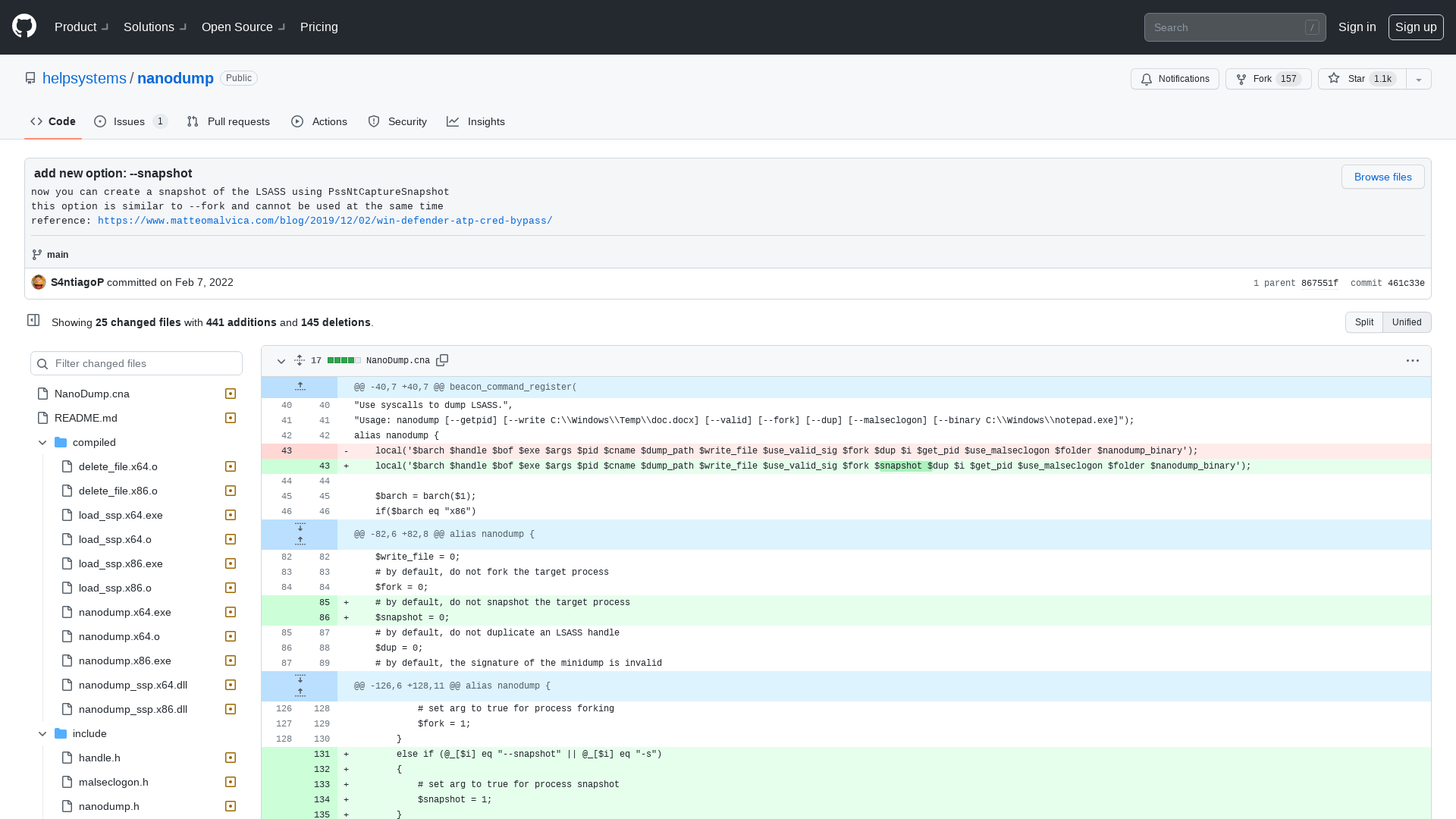
Task: Click the include folder icon
Action: (61, 733)
